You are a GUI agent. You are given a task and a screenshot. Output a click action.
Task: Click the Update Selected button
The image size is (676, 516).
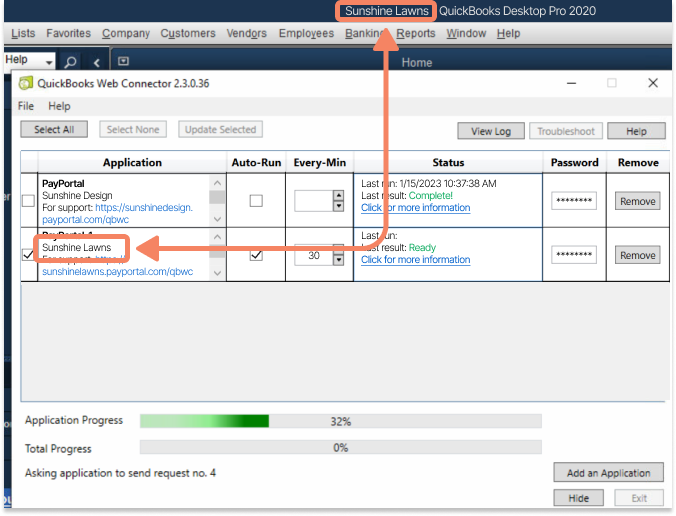[x=220, y=129]
